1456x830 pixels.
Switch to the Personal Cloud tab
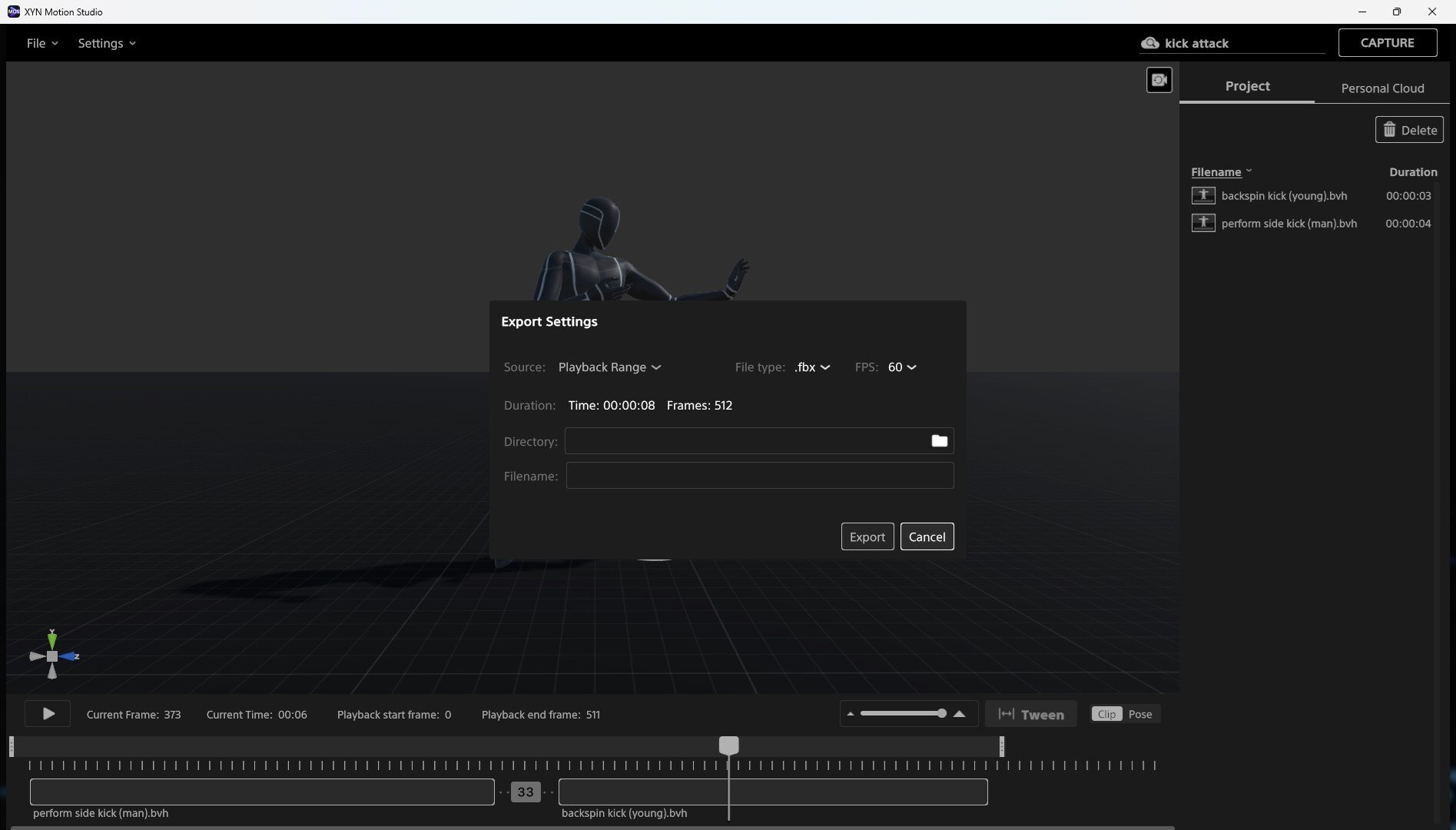coord(1382,88)
